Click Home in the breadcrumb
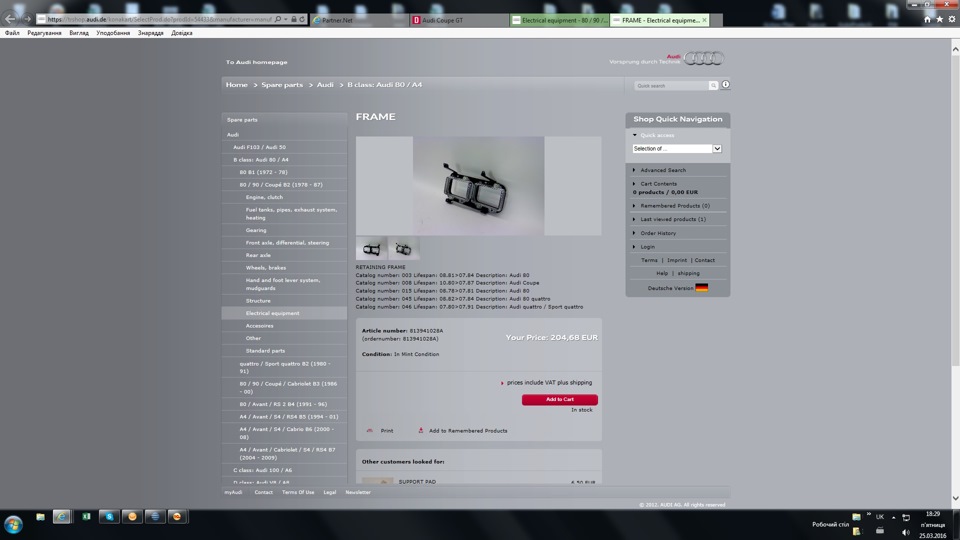 (x=236, y=84)
